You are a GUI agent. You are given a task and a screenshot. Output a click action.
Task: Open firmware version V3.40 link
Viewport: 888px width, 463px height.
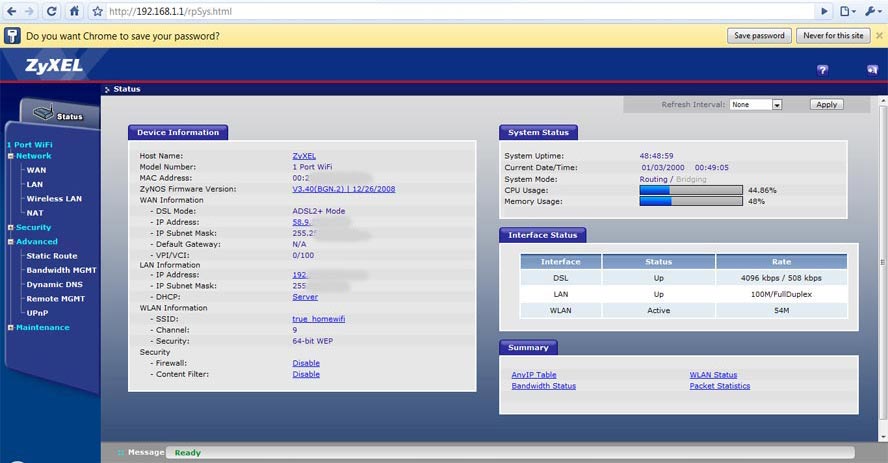pos(344,189)
